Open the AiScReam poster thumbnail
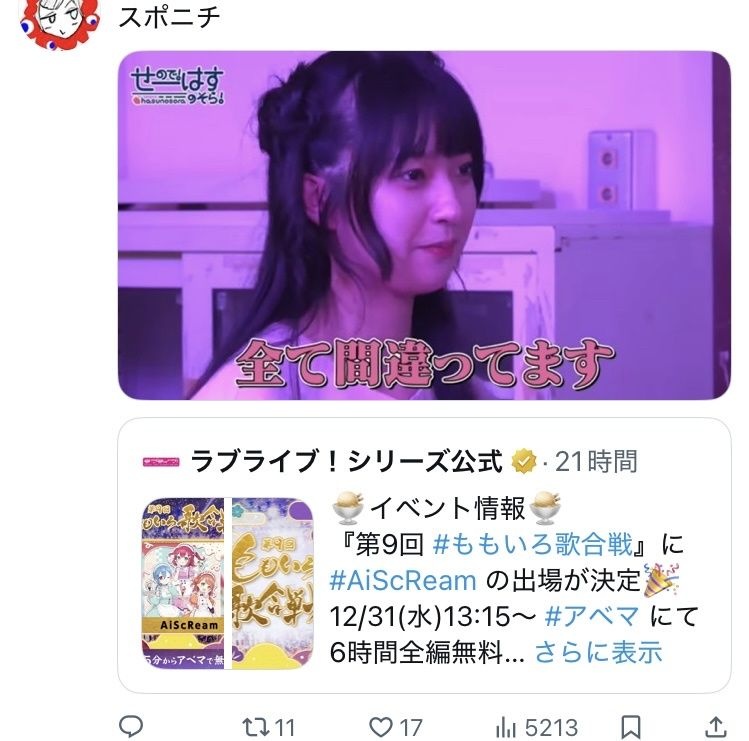The image size is (749, 741). click(183, 583)
